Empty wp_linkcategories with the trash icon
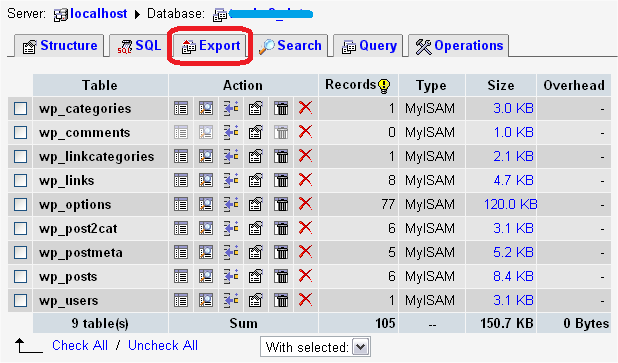 tap(281, 156)
